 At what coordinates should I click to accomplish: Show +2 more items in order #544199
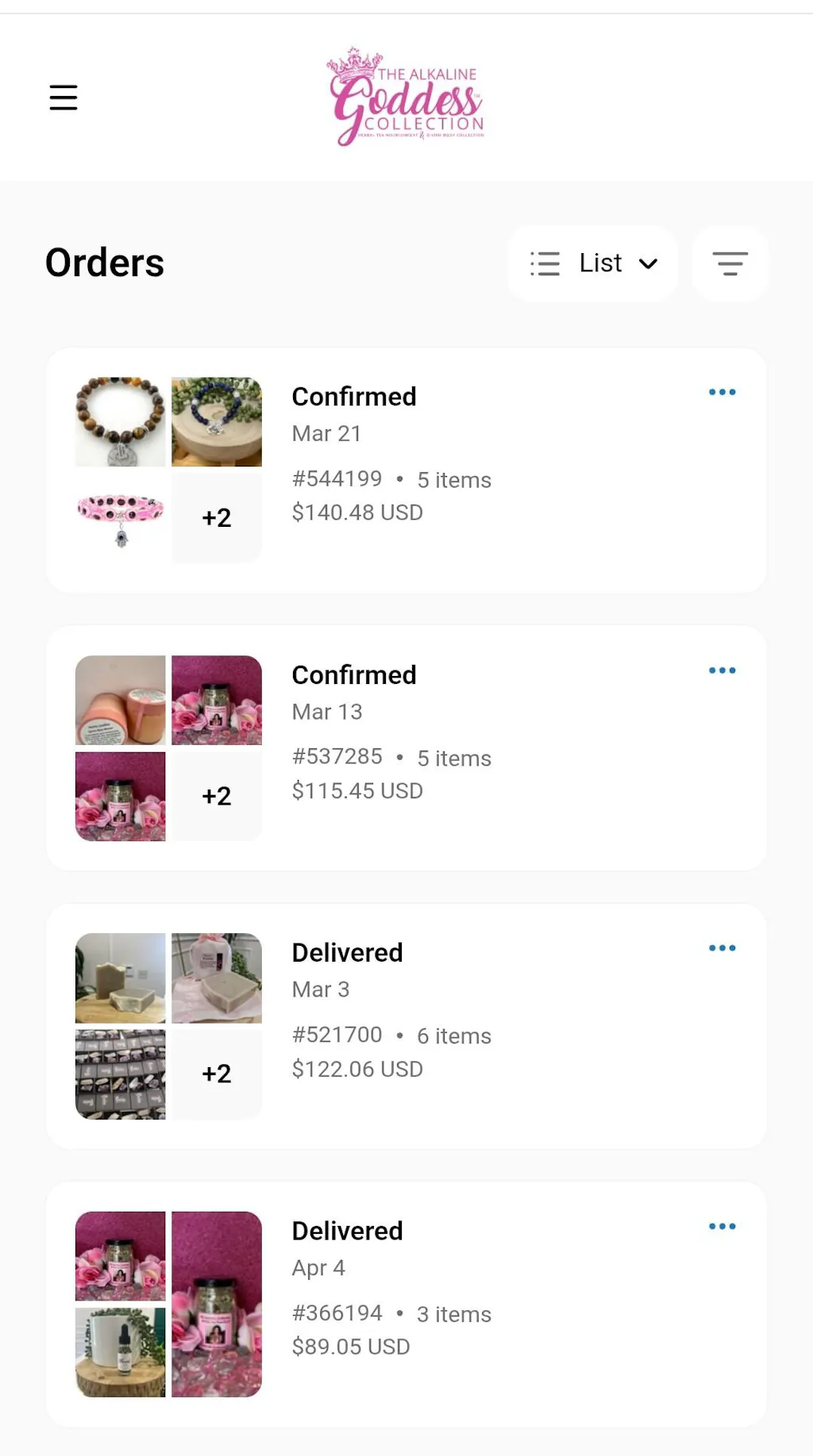click(217, 517)
